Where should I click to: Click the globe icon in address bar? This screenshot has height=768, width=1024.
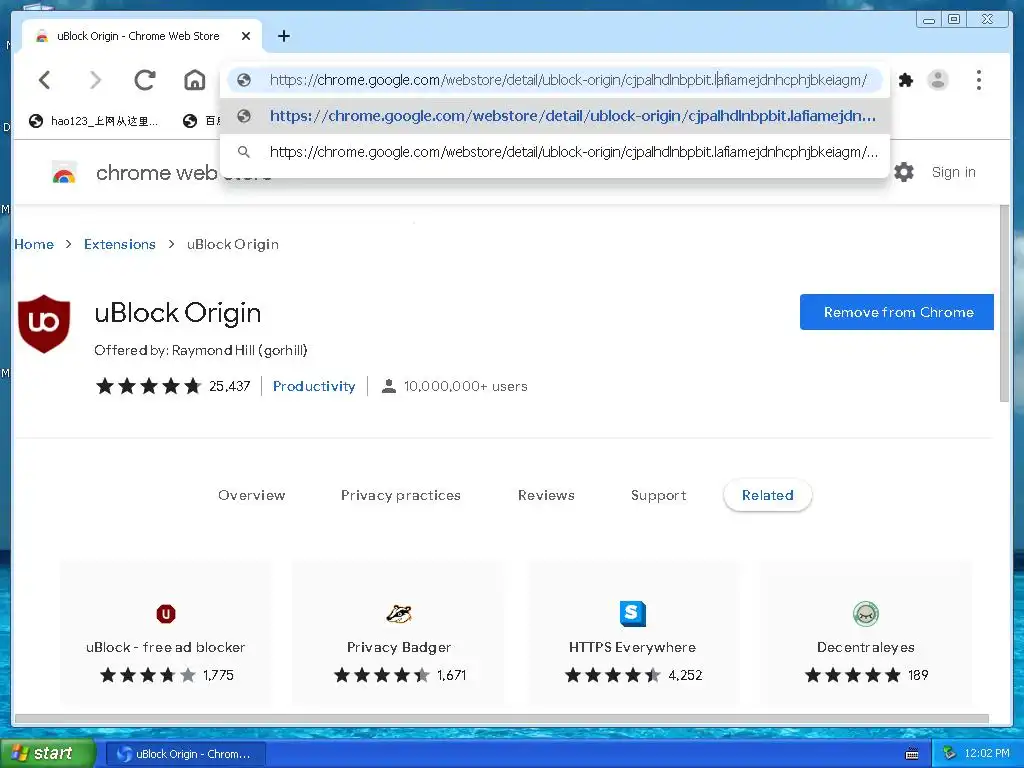(244, 80)
